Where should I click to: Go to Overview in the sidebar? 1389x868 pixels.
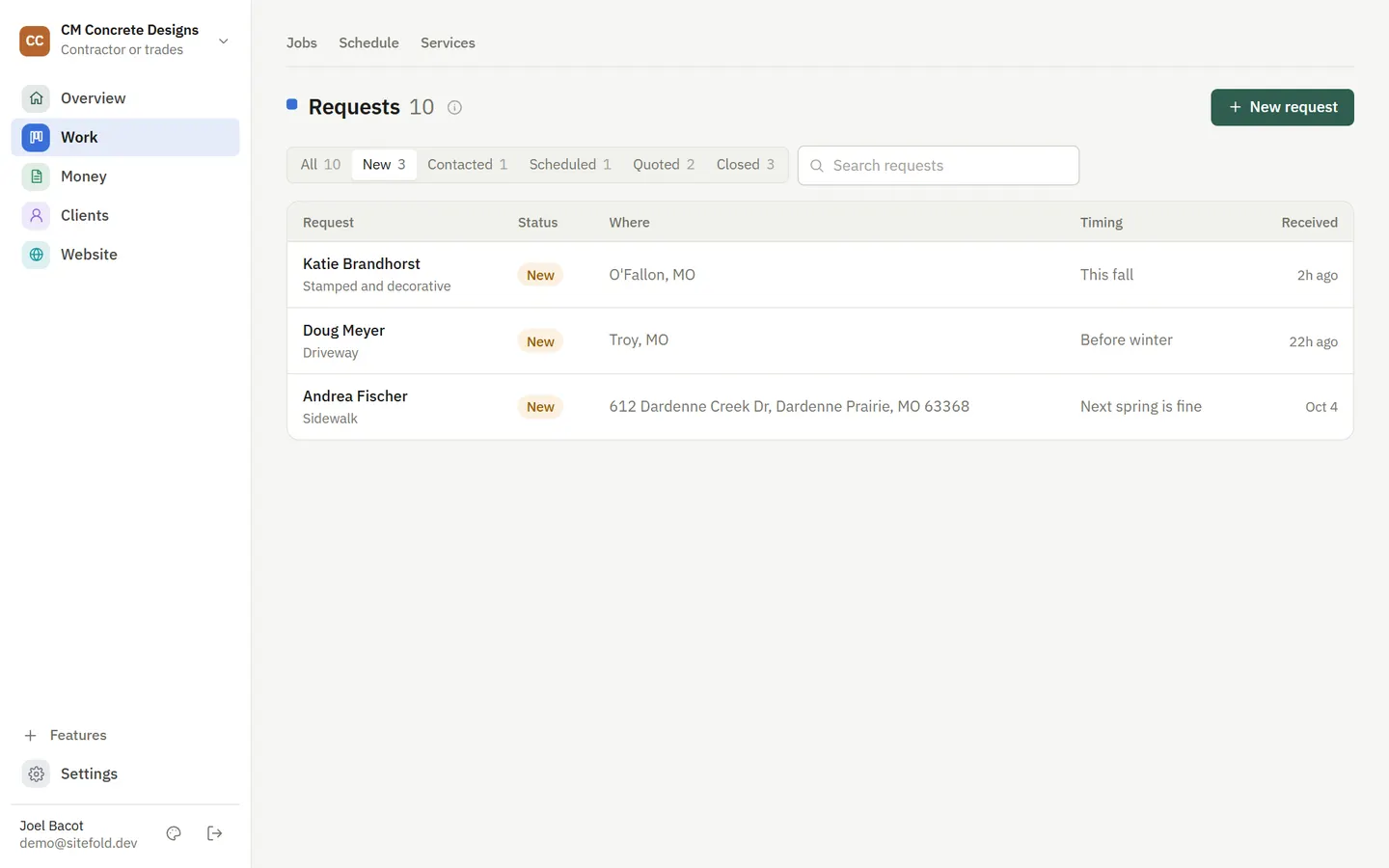pyautogui.click(x=125, y=98)
